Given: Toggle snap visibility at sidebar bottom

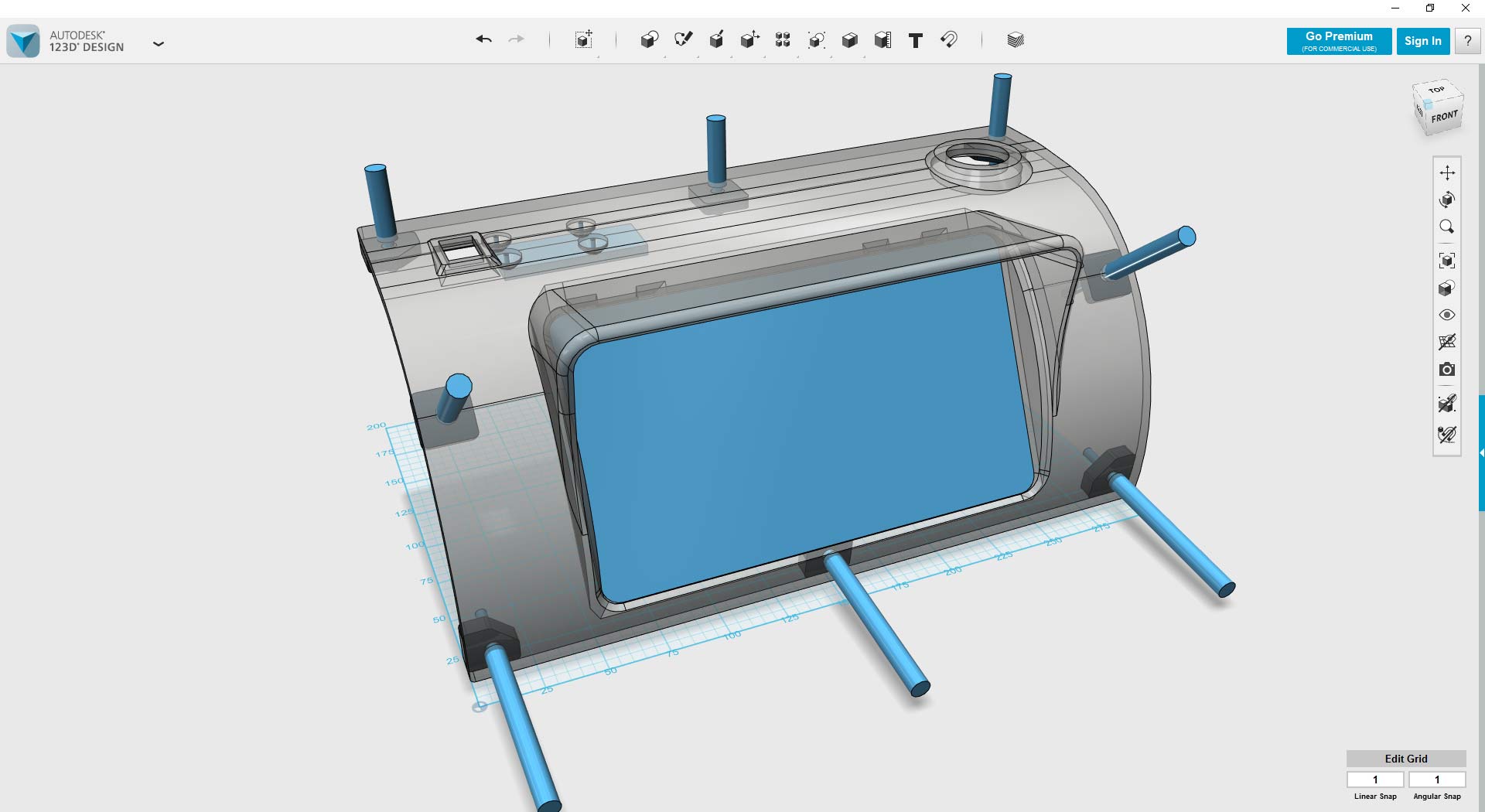Looking at the screenshot, I should tap(1449, 434).
